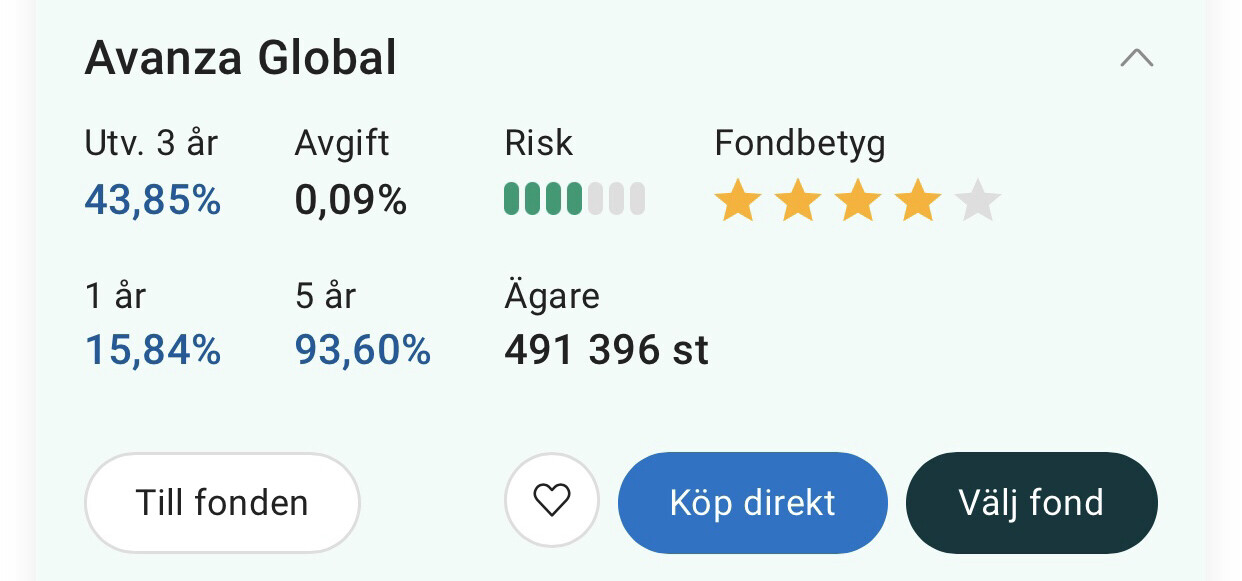The height and width of the screenshot is (581, 1242).
Task: Click the fourth gold rating star
Action: coord(918,201)
